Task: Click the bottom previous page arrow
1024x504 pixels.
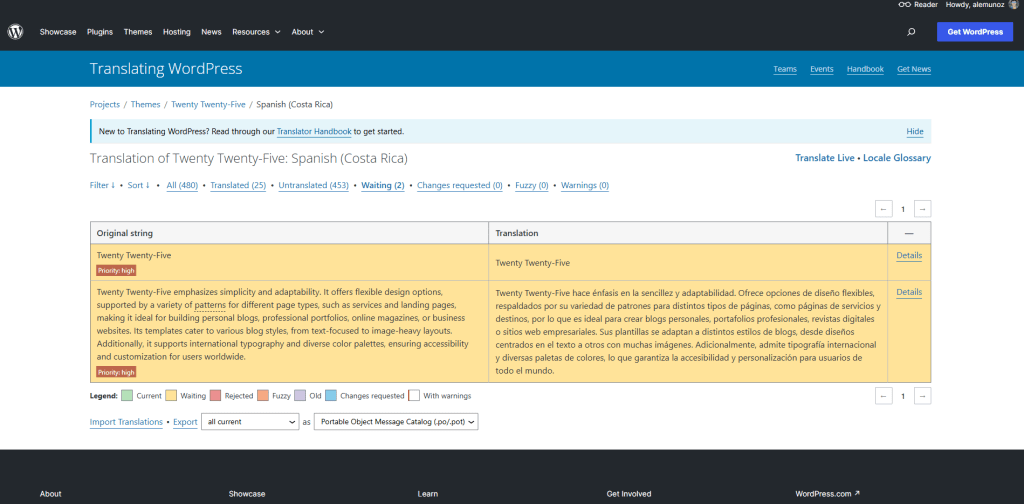Action: (x=884, y=396)
